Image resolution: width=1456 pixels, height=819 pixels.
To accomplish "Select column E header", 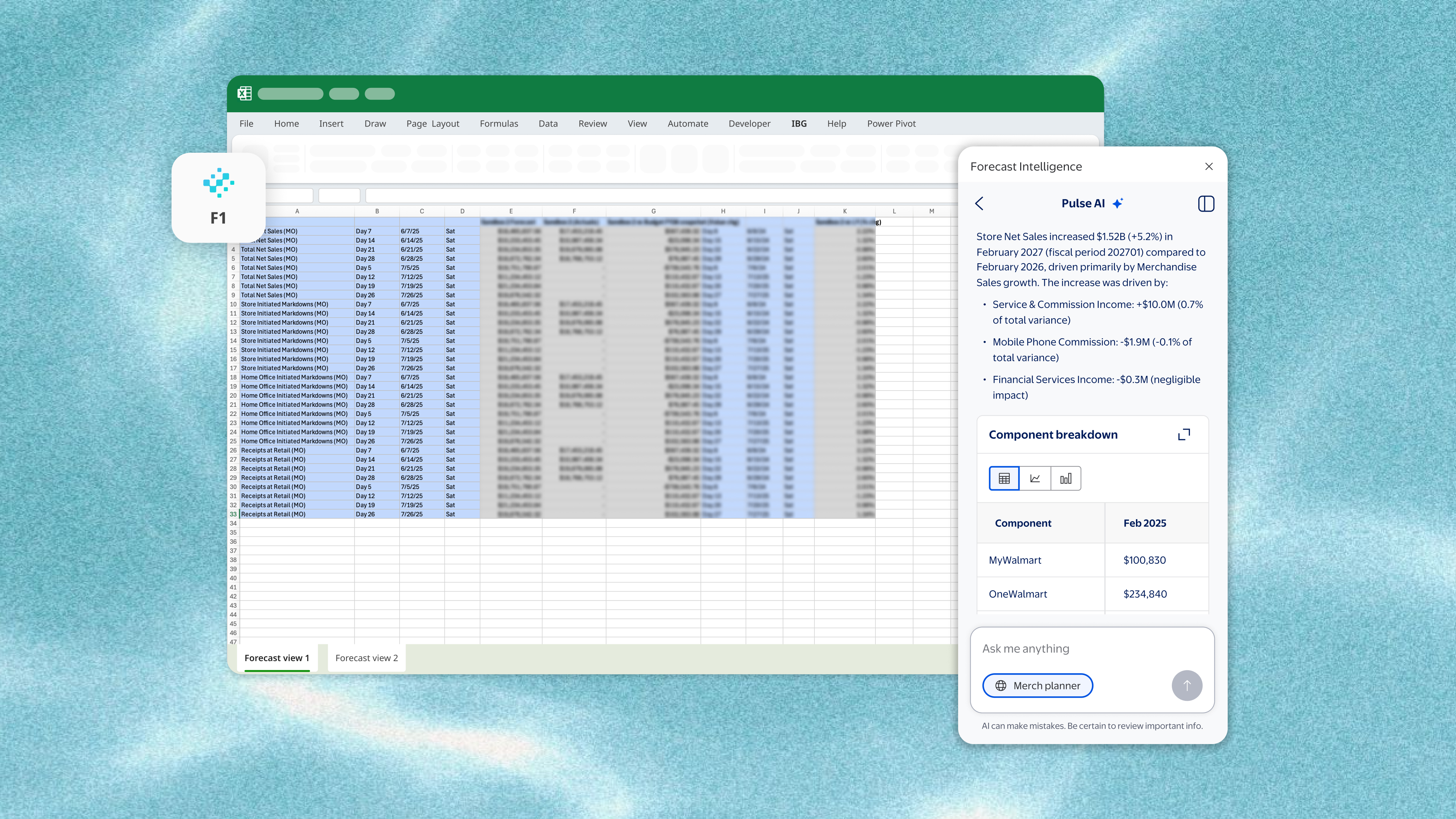I will (x=511, y=211).
